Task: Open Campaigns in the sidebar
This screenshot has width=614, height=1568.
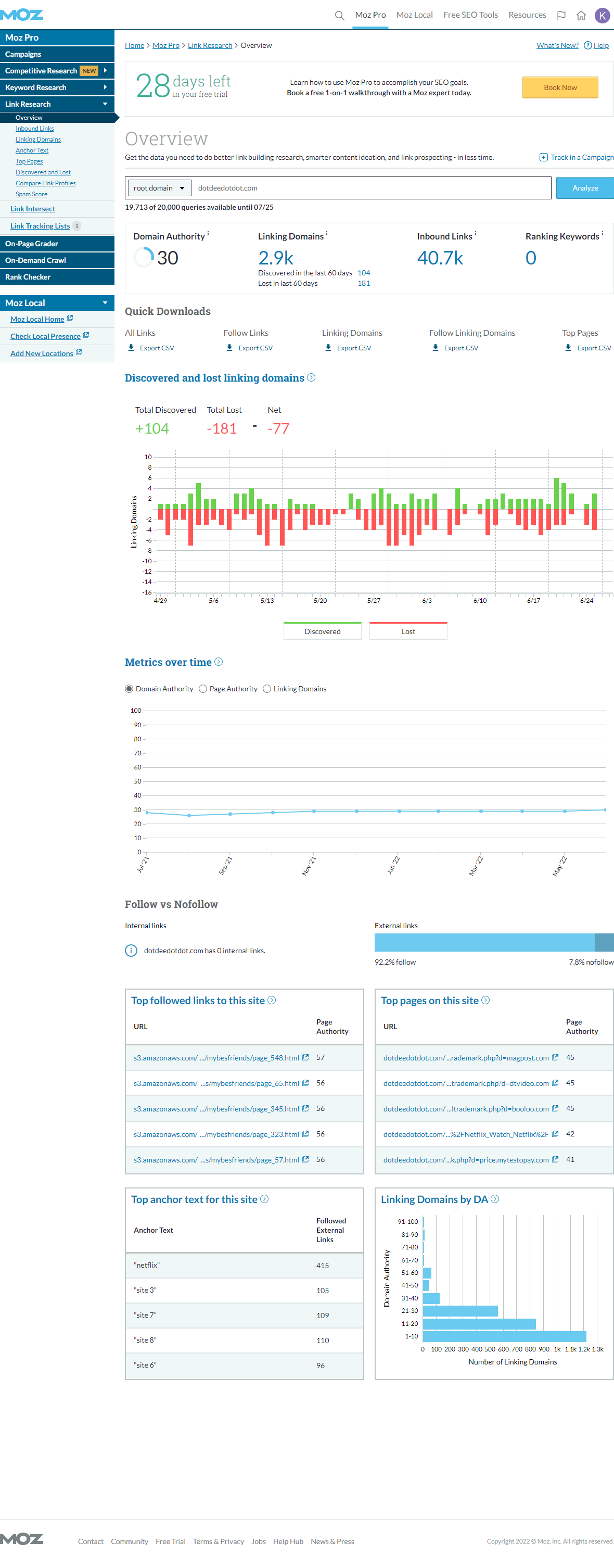Action: [57, 54]
